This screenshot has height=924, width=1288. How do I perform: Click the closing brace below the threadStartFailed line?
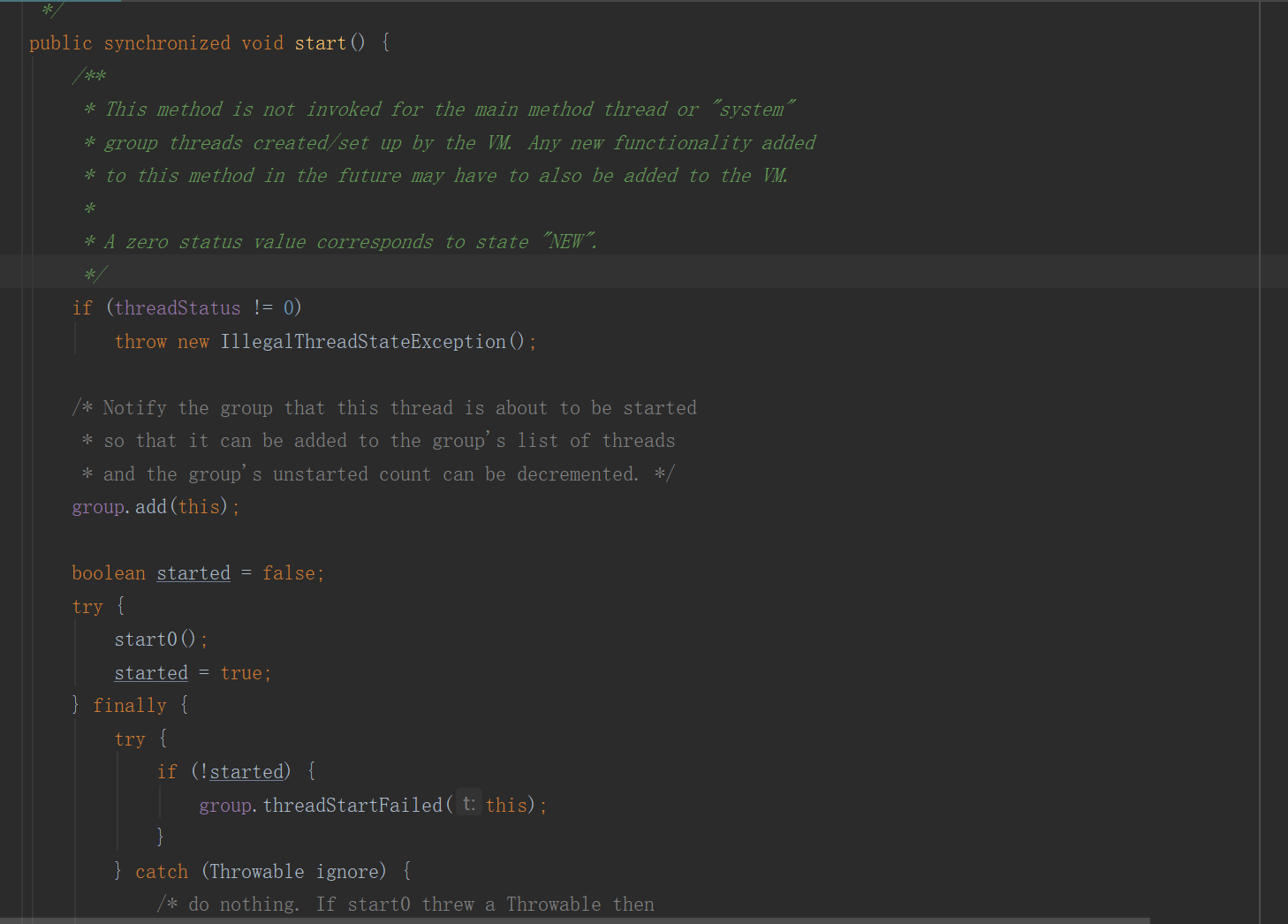tap(160, 837)
